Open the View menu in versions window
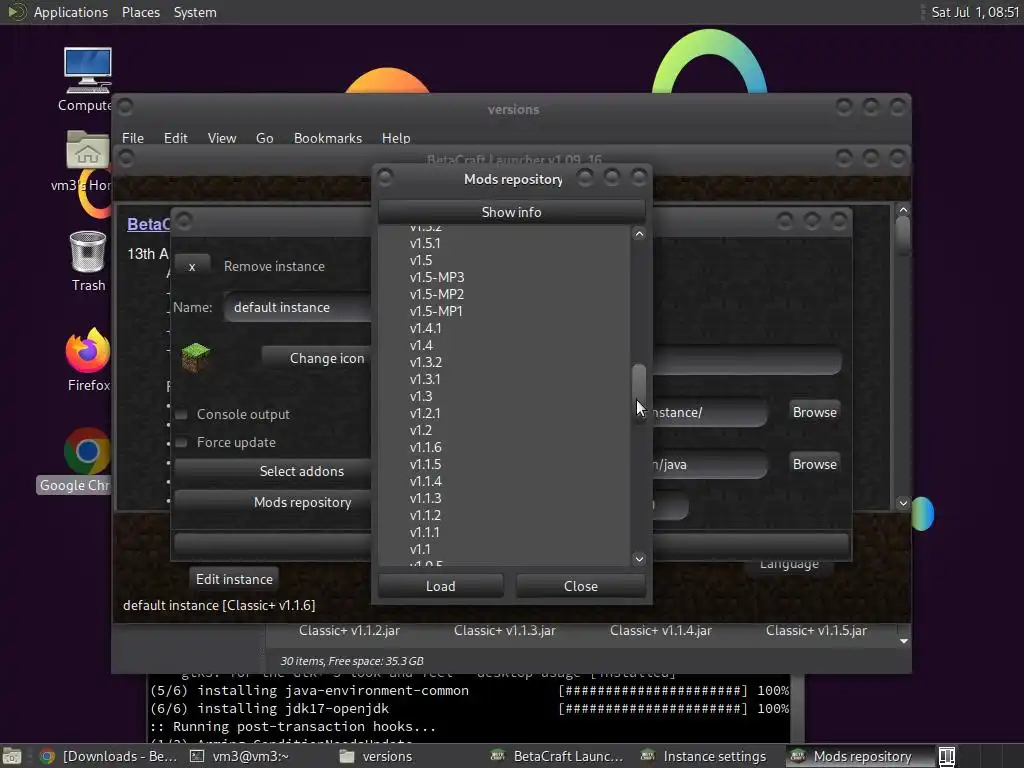The height and width of the screenshot is (768, 1024). coord(221,138)
